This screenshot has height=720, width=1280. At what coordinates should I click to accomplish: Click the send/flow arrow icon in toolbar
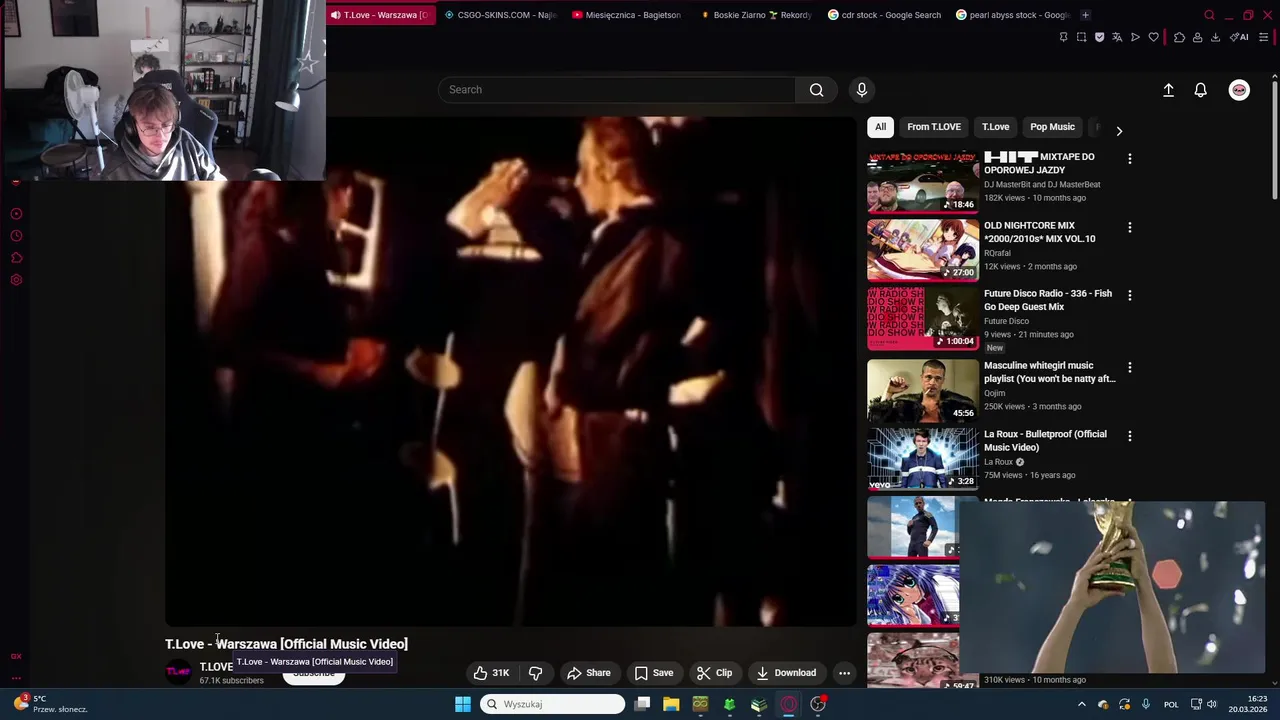[x=1135, y=37]
